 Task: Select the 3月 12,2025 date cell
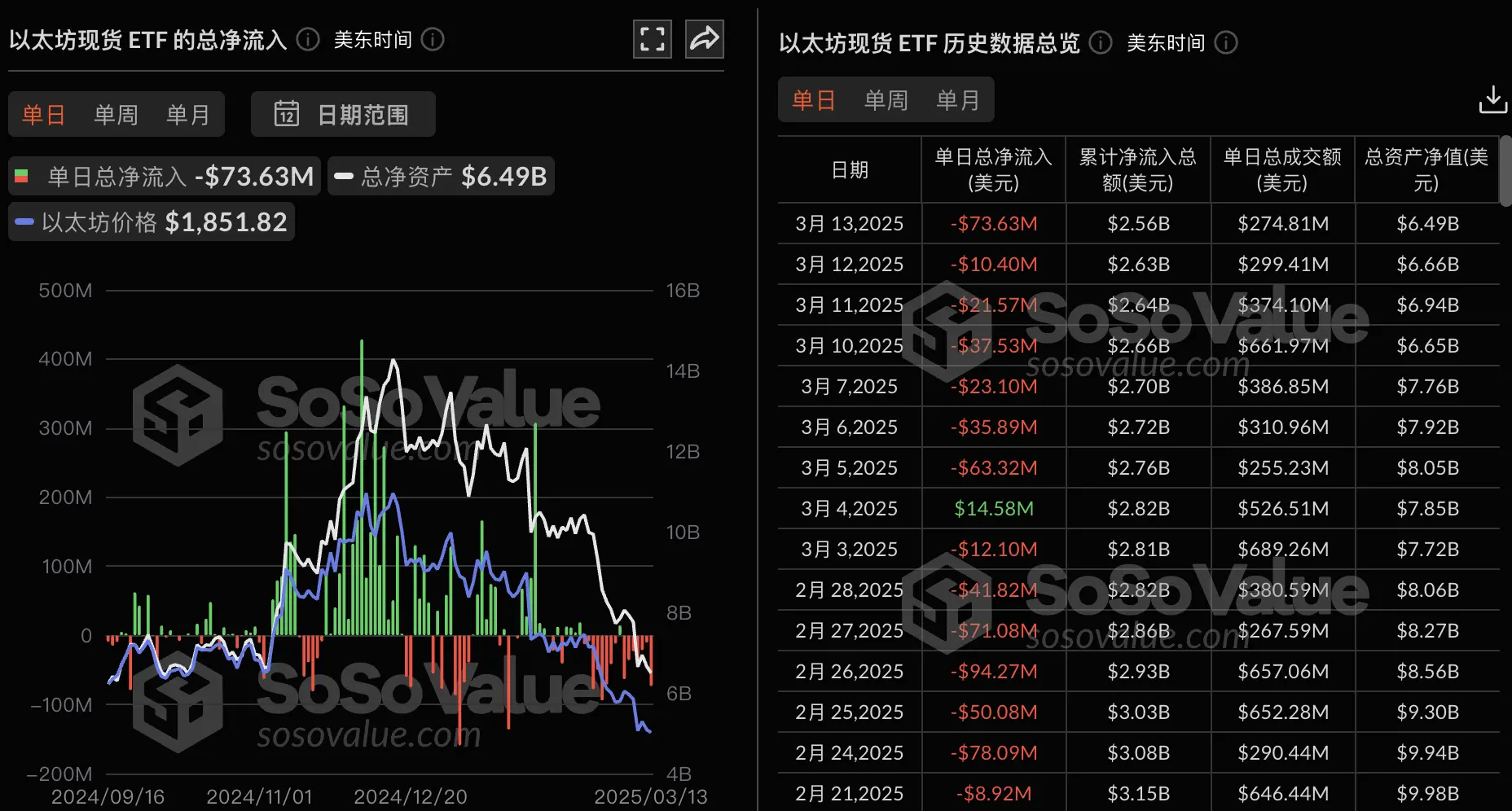coord(848,263)
